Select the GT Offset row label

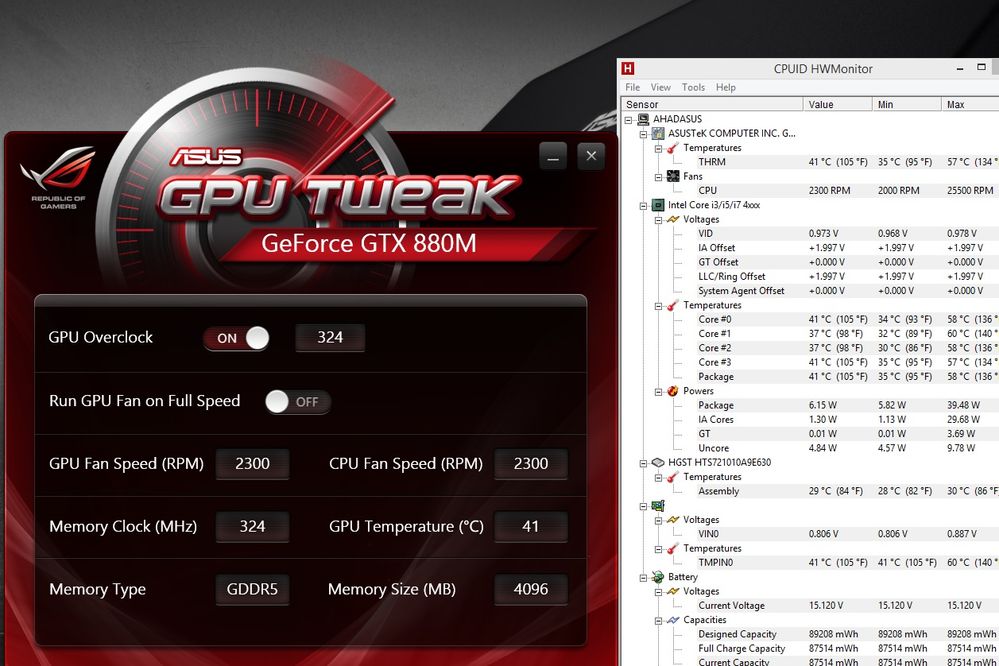pos(718,262)
